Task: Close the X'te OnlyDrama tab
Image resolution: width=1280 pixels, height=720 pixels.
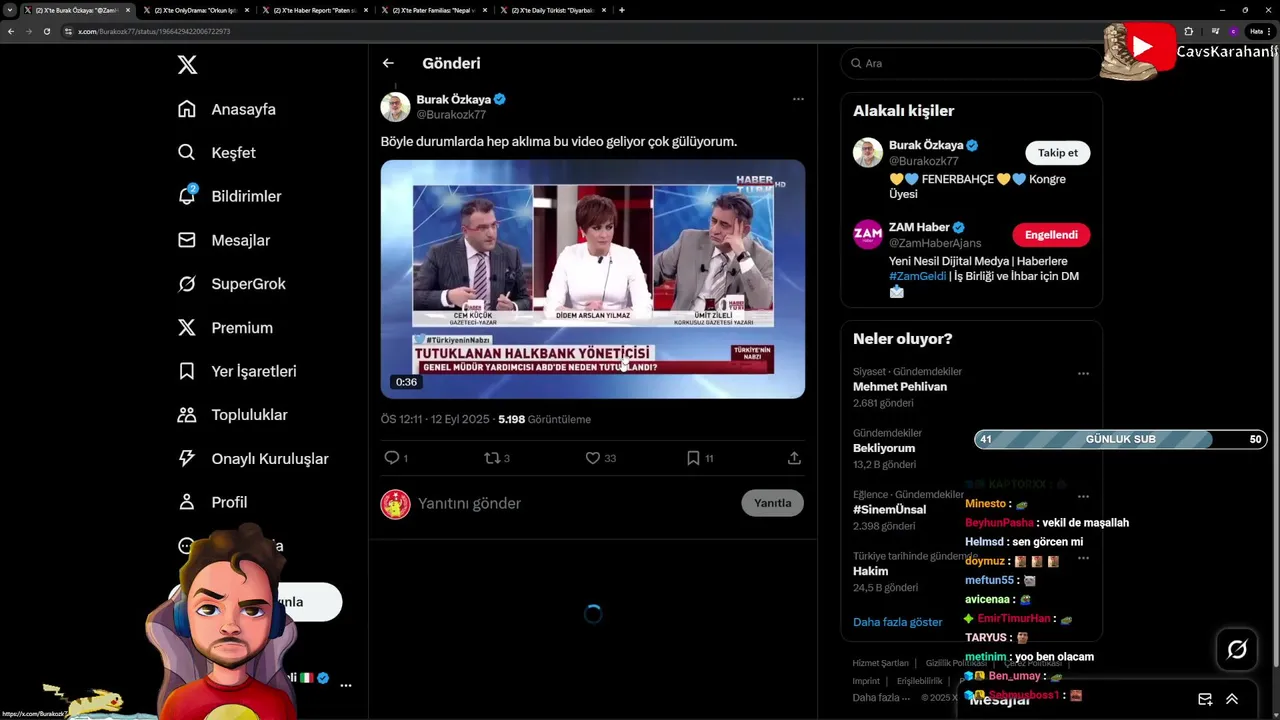Action: (246, 10)
